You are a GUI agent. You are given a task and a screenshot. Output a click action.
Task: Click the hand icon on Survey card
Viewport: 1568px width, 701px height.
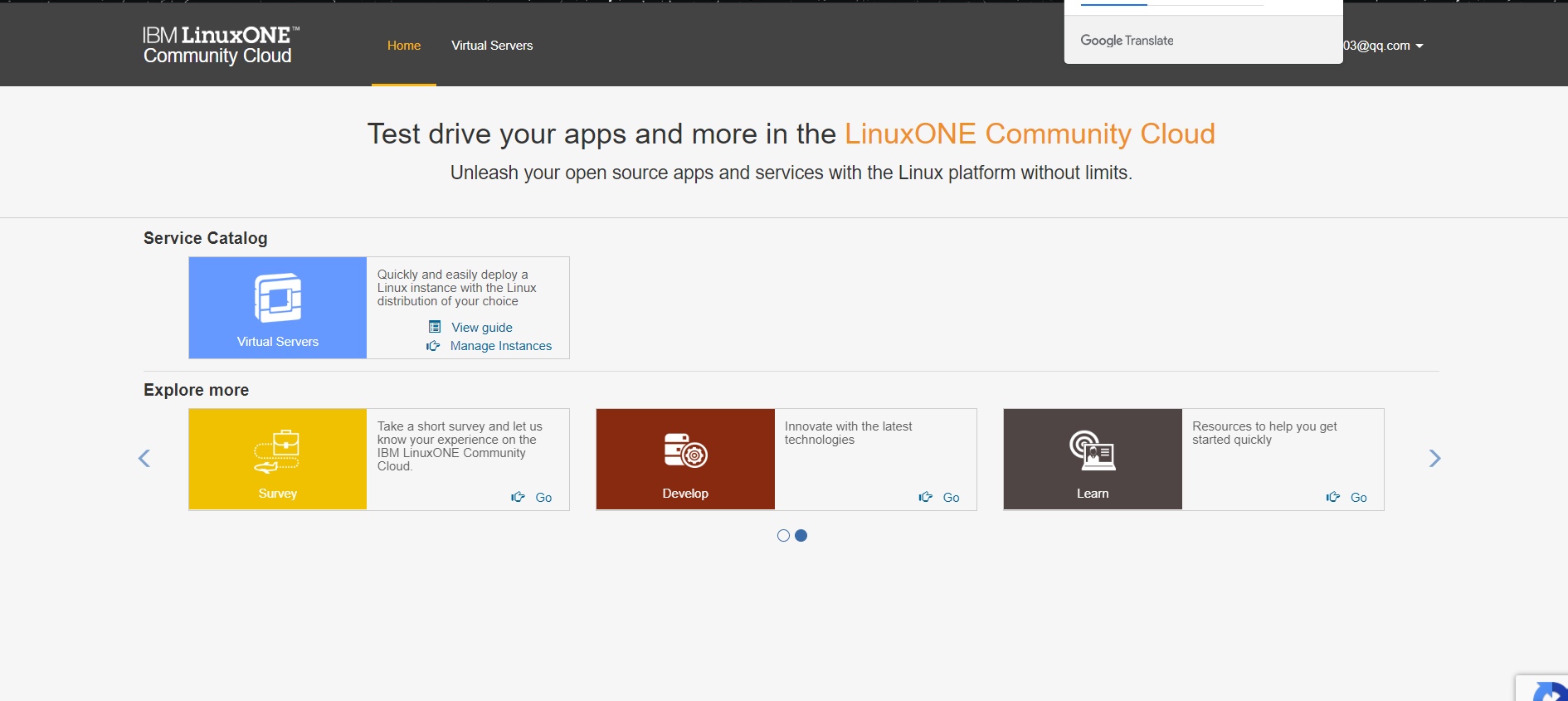518,497
